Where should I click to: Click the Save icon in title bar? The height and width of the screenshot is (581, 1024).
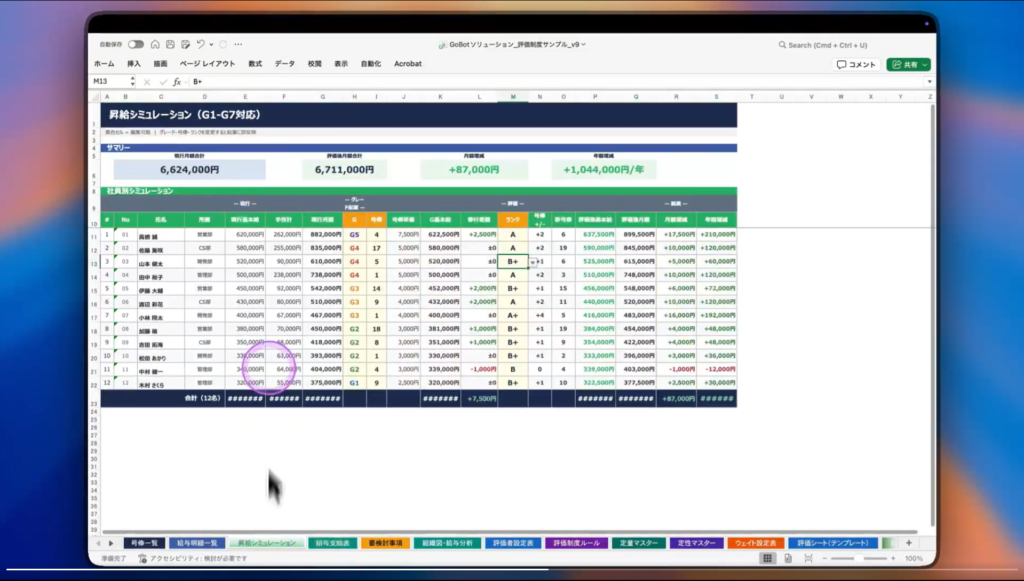tap(169, 44)
